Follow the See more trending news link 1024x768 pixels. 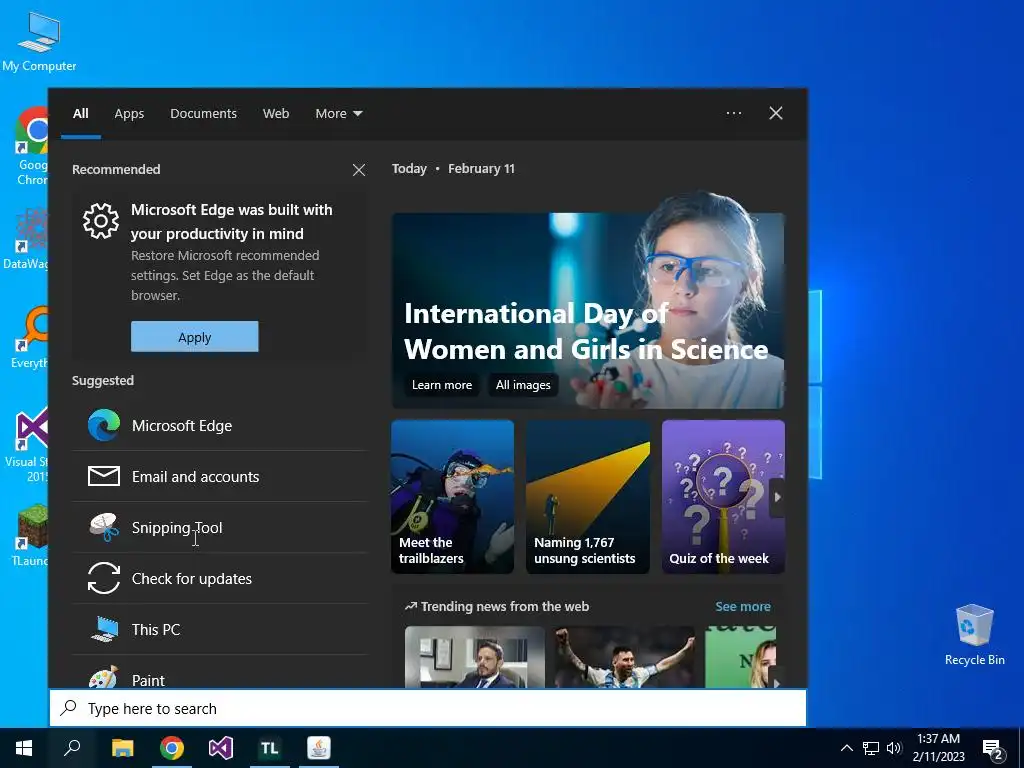pos(743,607)
